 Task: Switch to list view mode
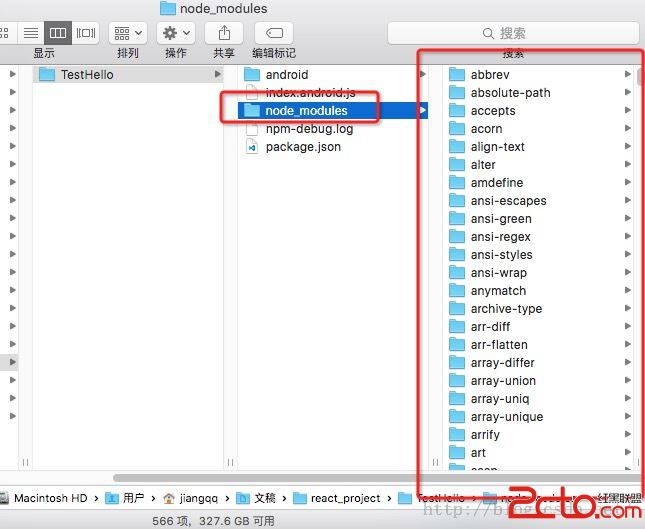click(30, 33)
